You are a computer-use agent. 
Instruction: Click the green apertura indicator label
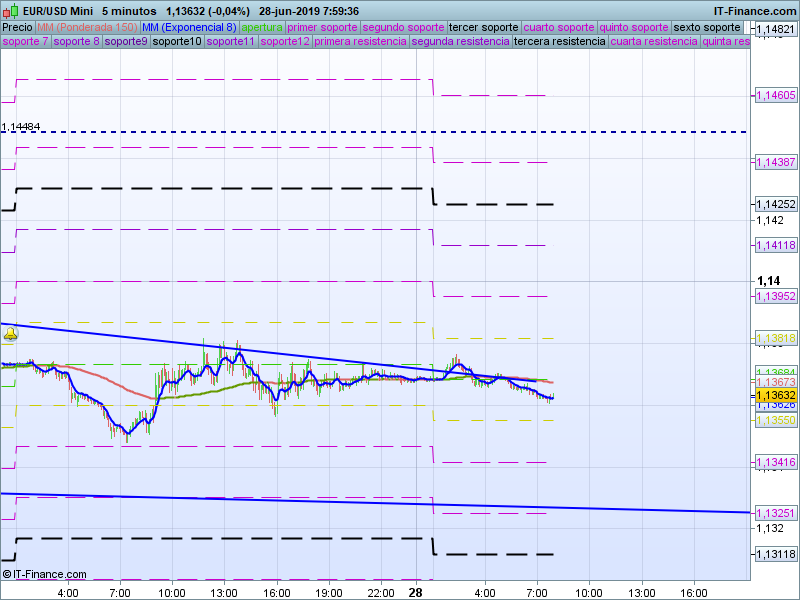click(x=262, y=27)
